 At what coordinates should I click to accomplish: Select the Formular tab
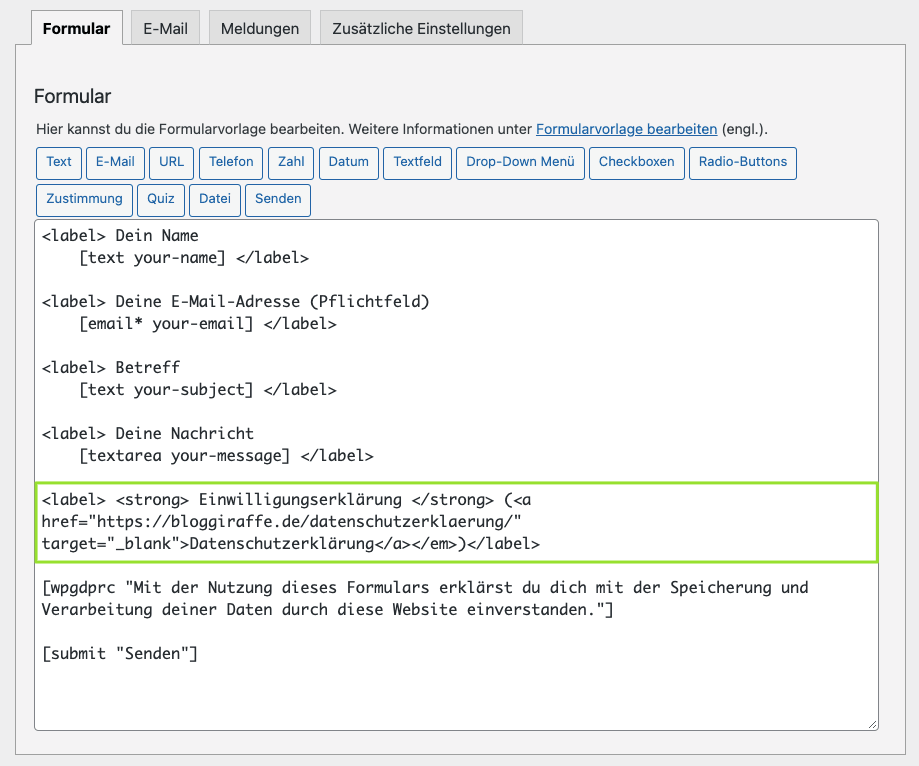coord(77,28)
